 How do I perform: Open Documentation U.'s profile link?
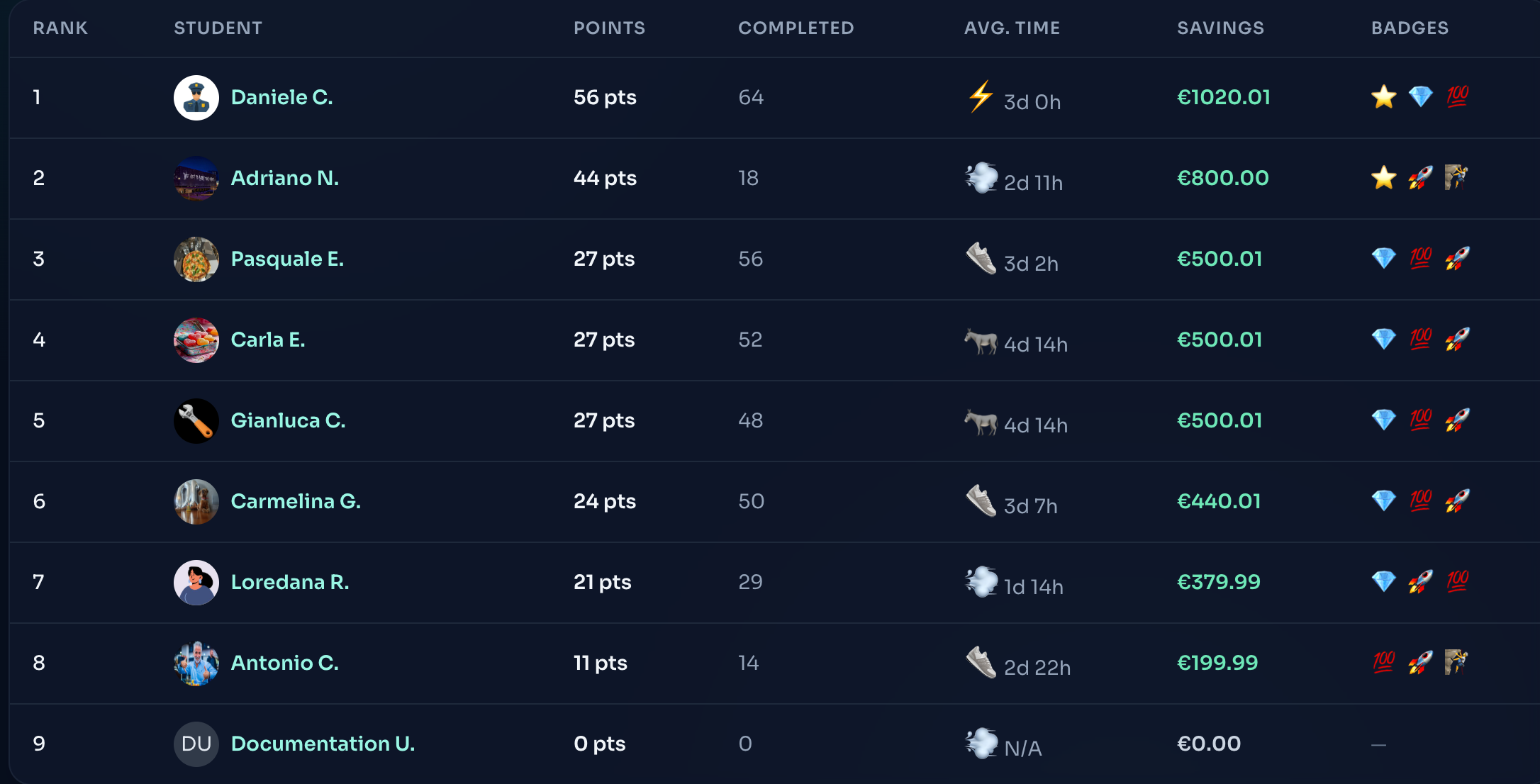[323, 744]
